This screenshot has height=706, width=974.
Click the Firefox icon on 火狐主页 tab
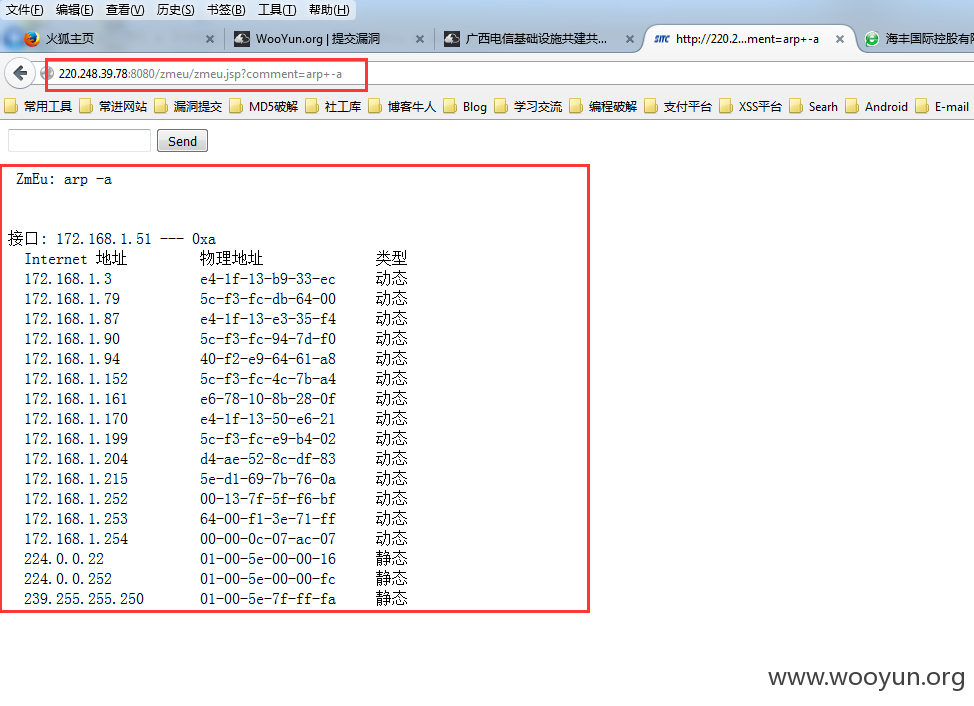click(x=32, y=38)
